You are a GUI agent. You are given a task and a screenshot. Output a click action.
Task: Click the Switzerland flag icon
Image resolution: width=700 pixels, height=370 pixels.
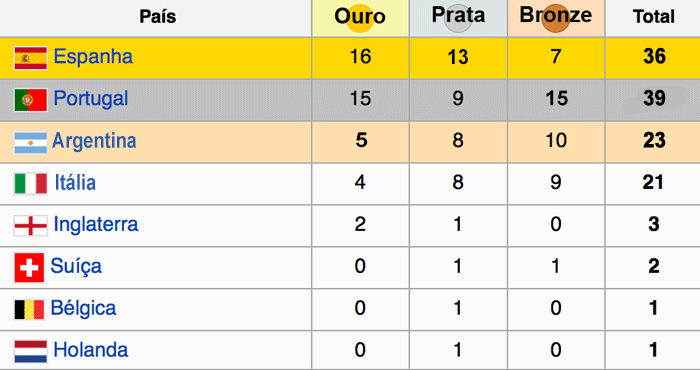click(x=29, y=268)
